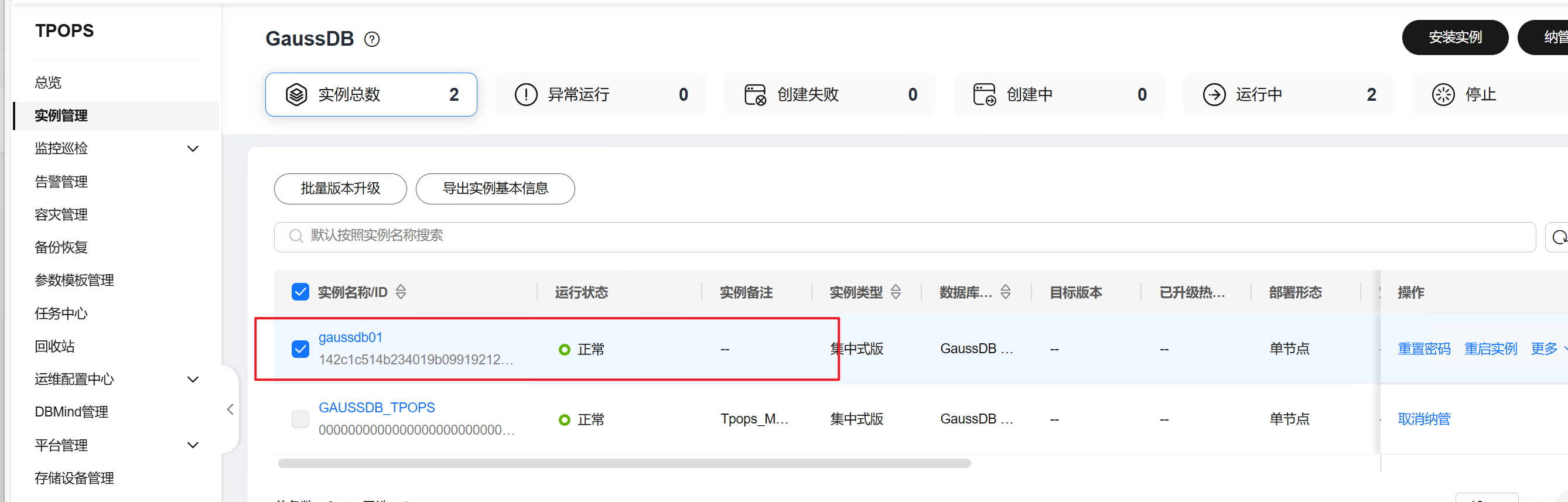This screenshot has height=502, width=1568.
Task: Open the gaussdb01 instance link
Action: click(351, 338)
